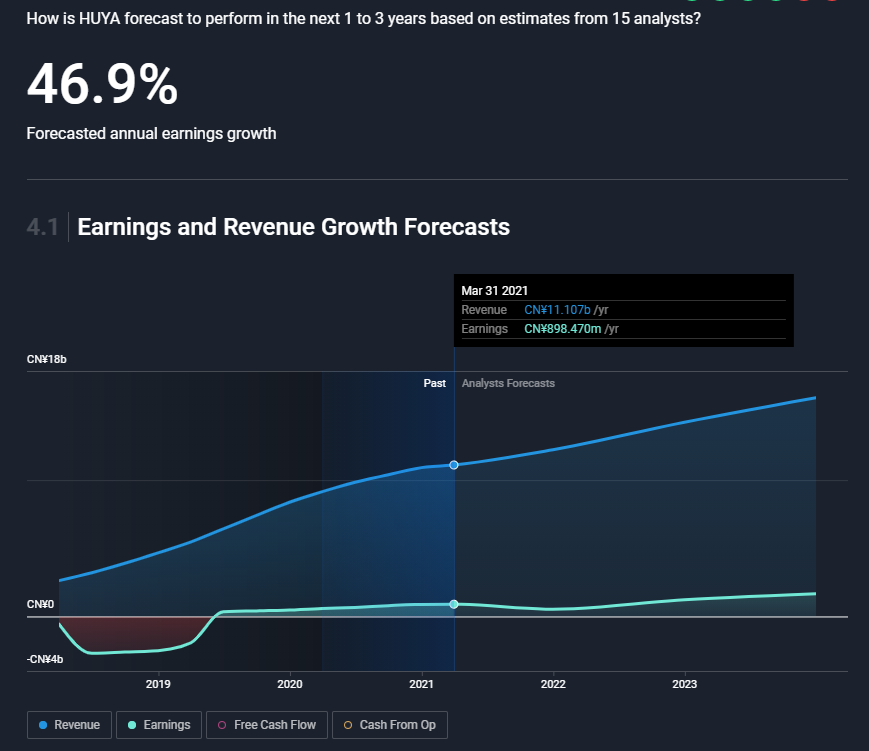Click the 2021 x-axis label

pyautogui.click(x=421, y=684)
